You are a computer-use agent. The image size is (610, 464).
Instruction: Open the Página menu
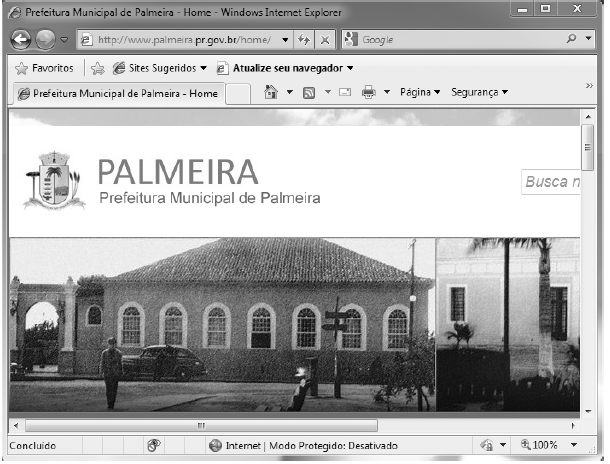tap(420, 92)
